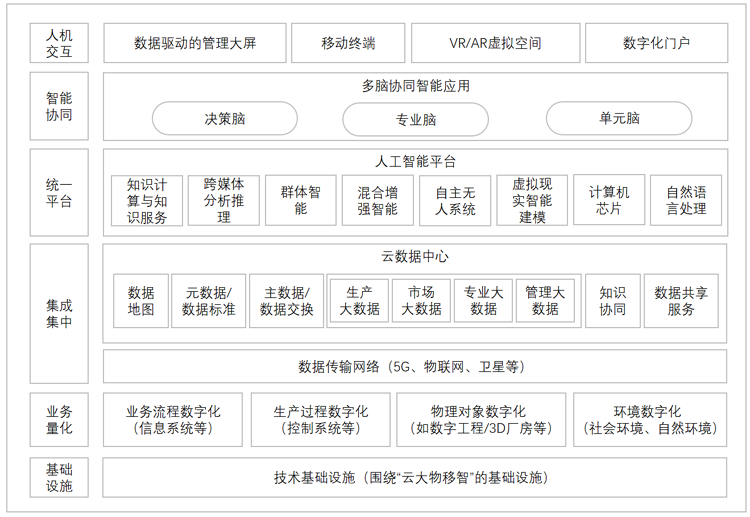Select the 虚拟现实智能建模 box

coord(532,200)
